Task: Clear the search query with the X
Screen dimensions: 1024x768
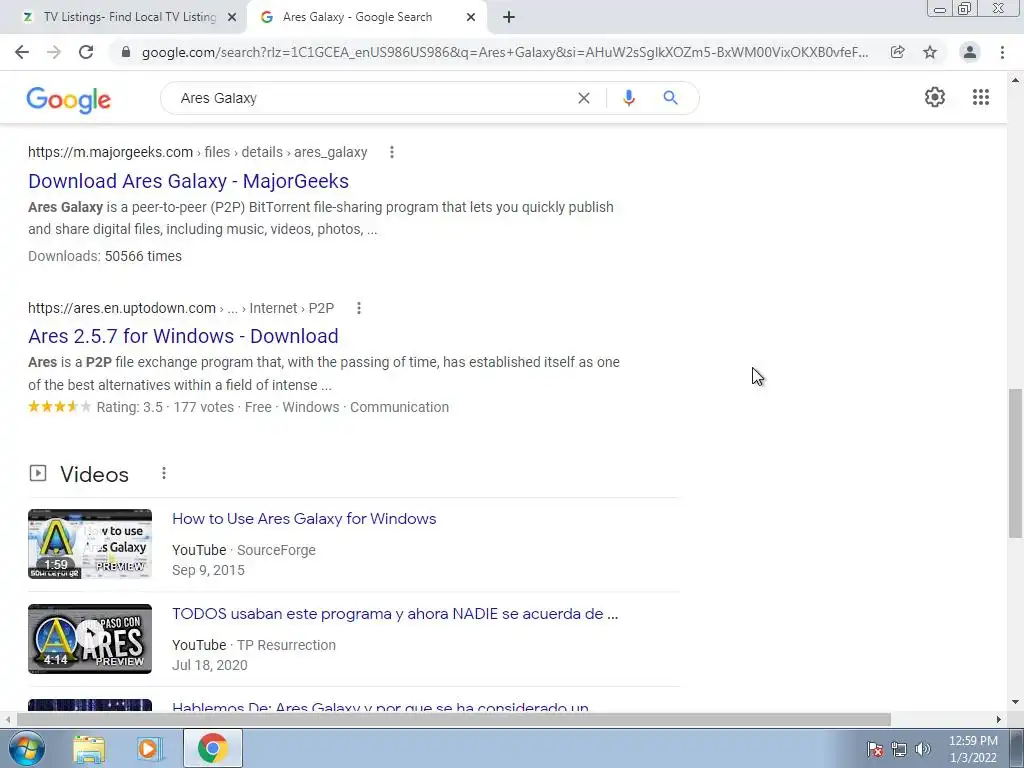Action: (x=584, y=98)
